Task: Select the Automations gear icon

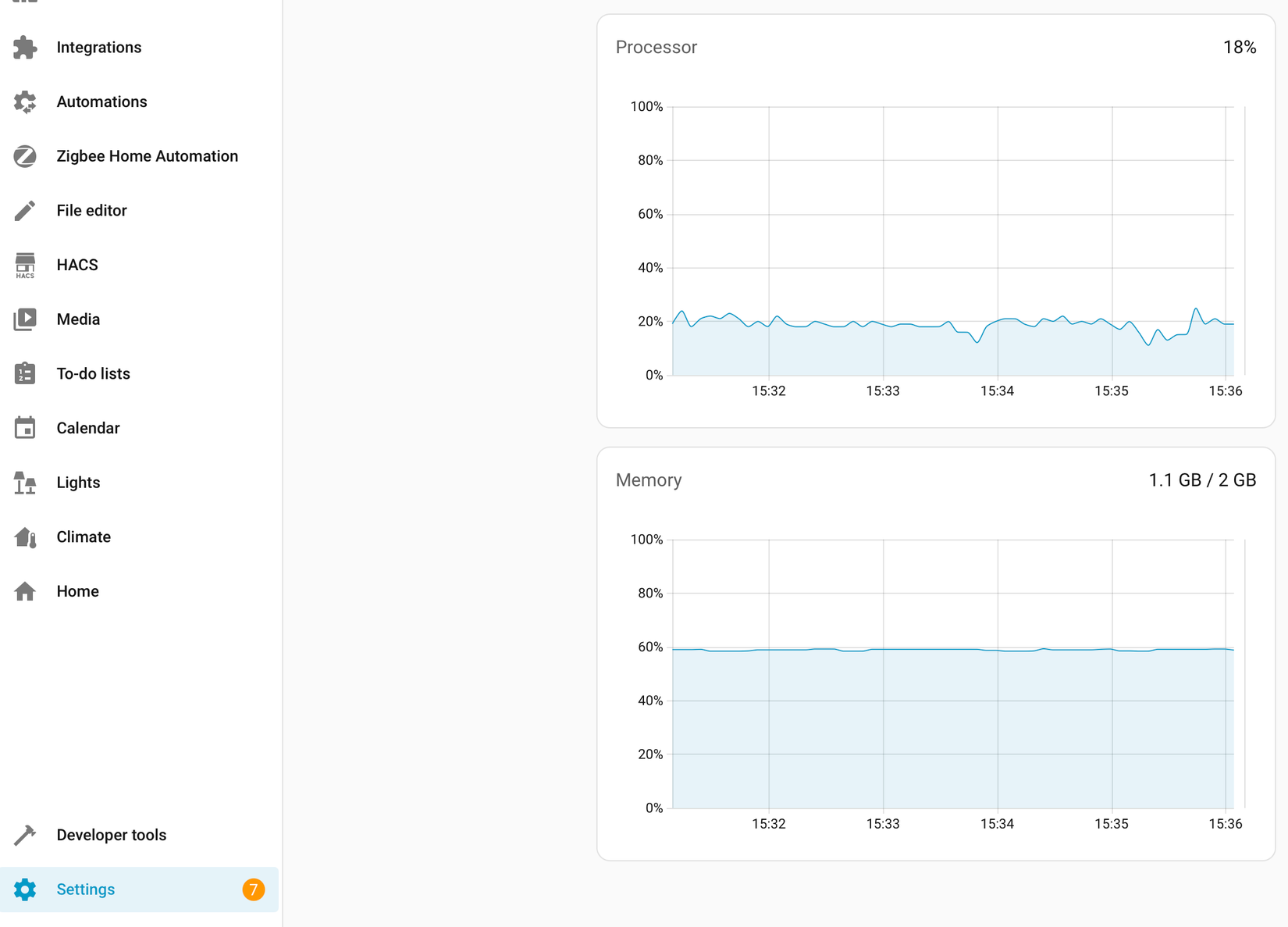Action: click(25, 102)
